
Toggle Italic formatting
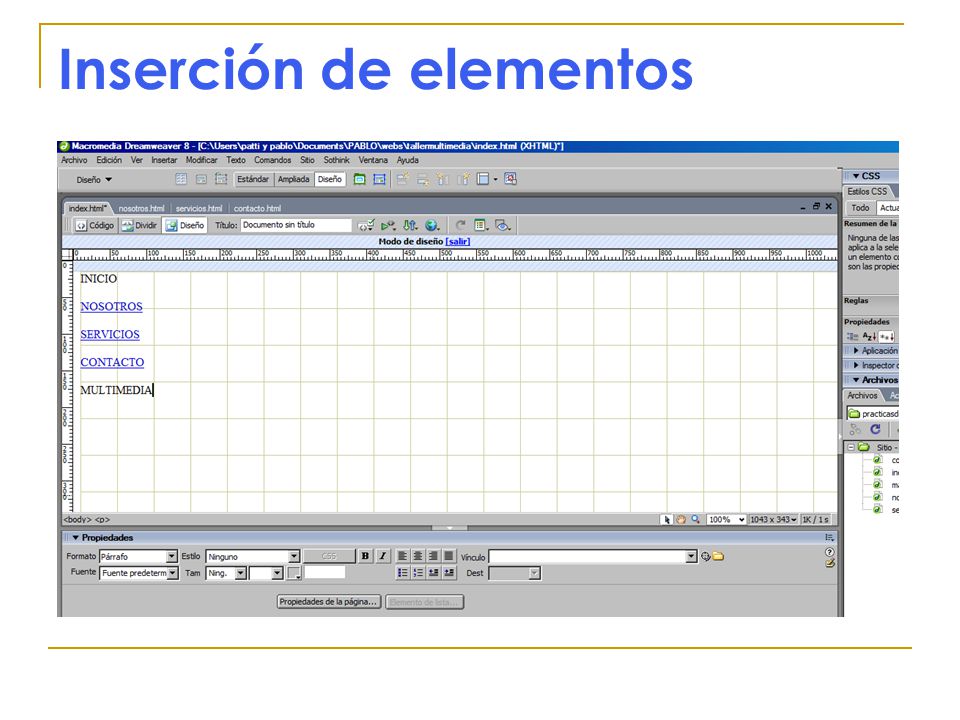coord(383,556)
